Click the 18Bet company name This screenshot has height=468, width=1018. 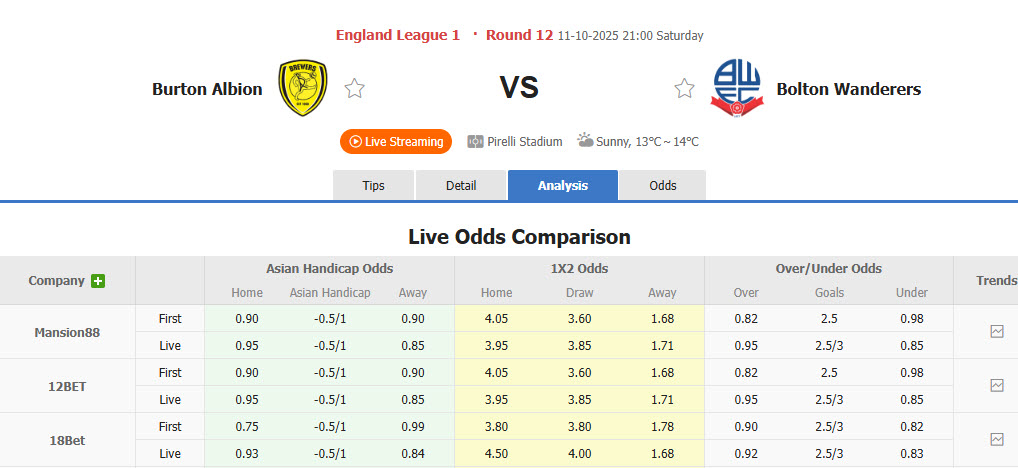click(x=67, y=440)
